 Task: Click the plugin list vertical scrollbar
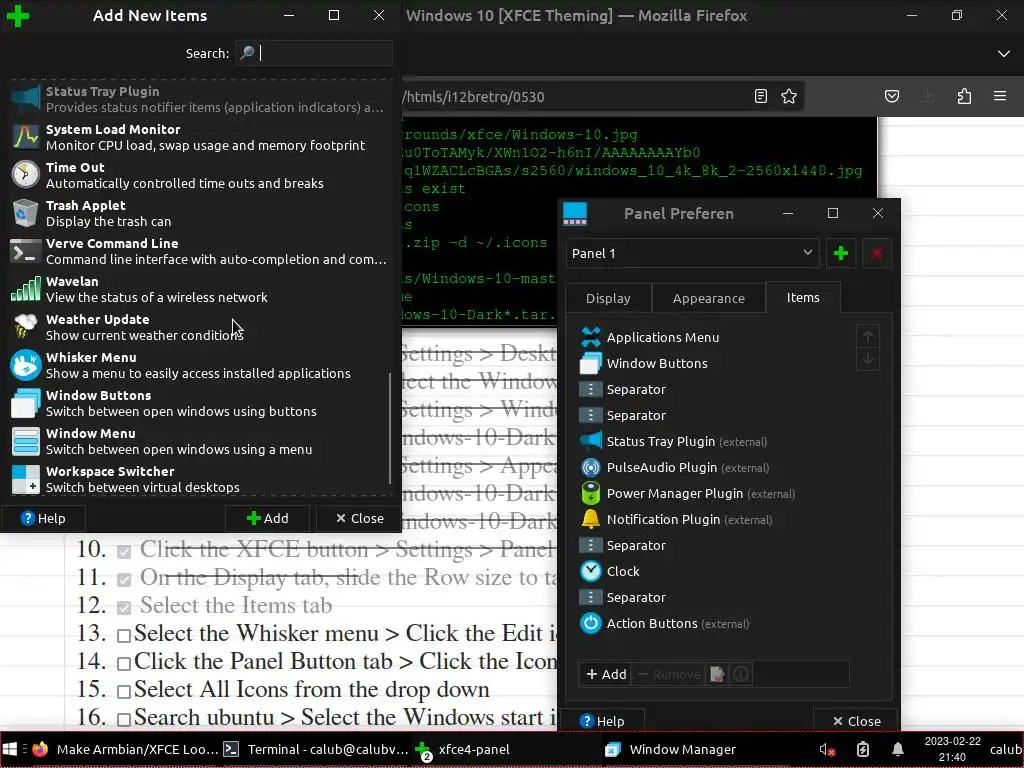[390, 428]
